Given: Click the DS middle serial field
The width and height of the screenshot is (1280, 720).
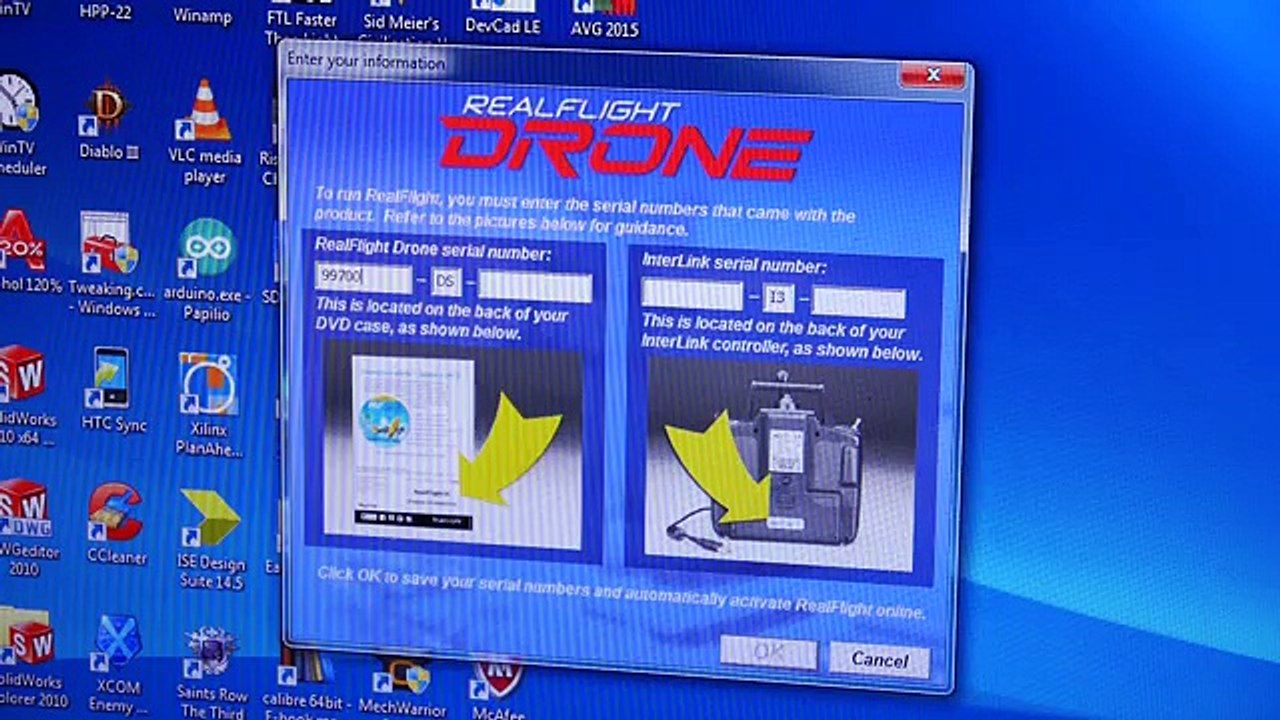Looking at the screenshot, I should pyautogui.click(x=446, y=282).
